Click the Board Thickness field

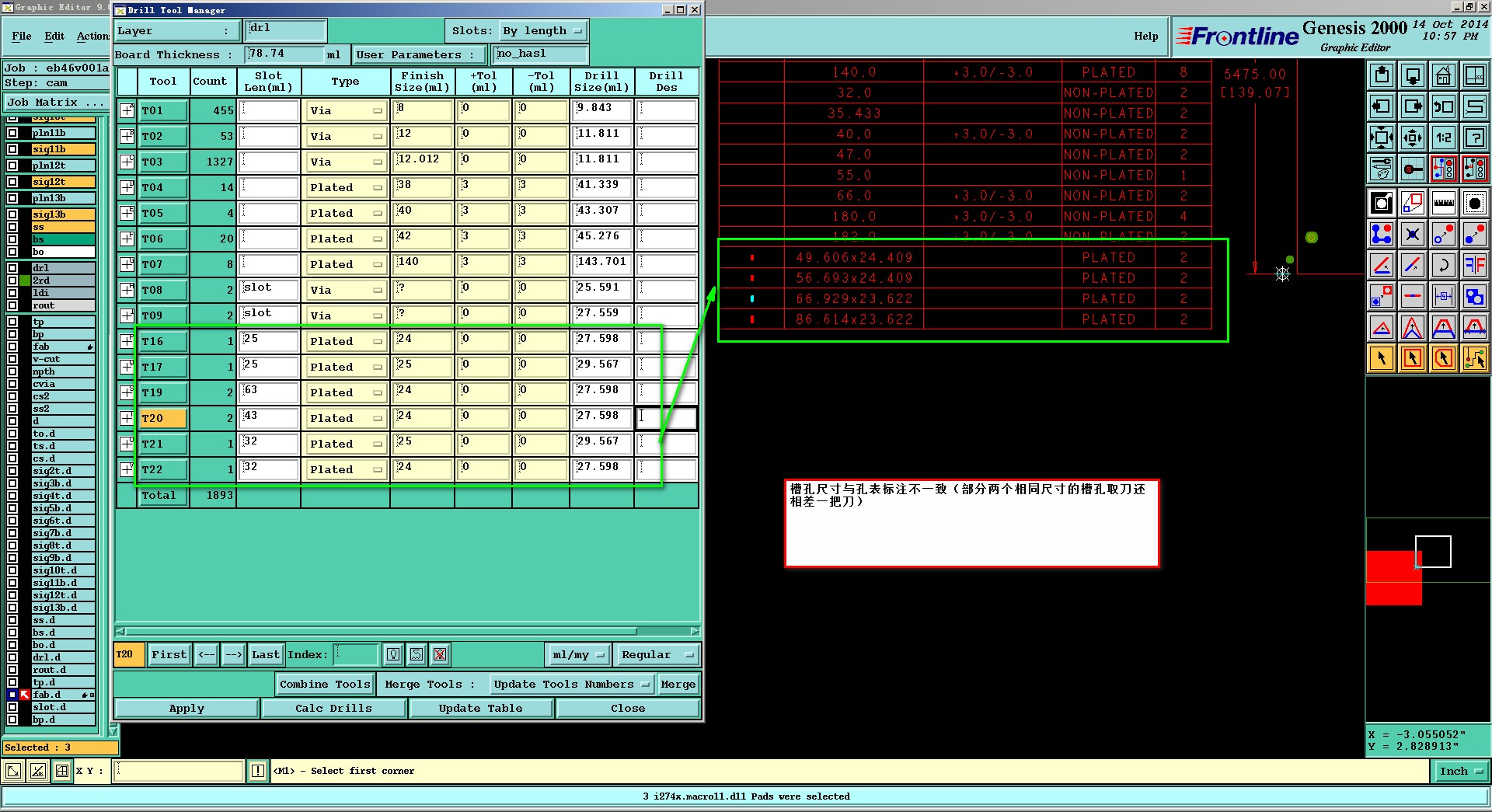click(285, 54)
